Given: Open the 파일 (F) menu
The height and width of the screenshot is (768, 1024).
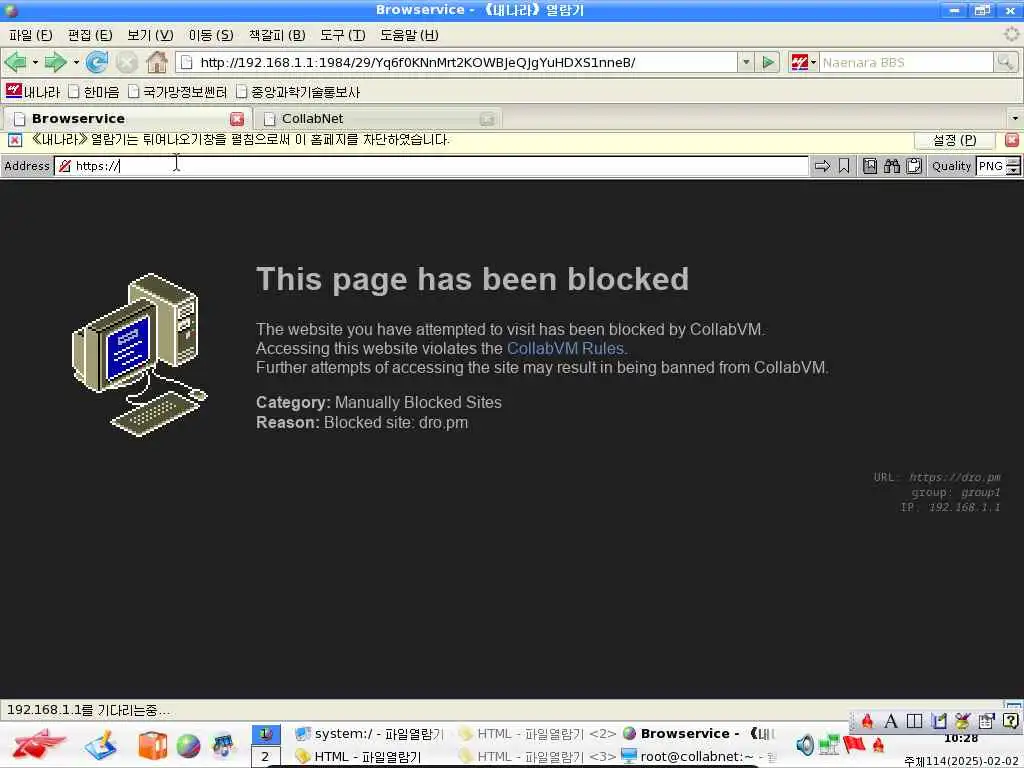Looking at the screenshot, I should point(30,35).
